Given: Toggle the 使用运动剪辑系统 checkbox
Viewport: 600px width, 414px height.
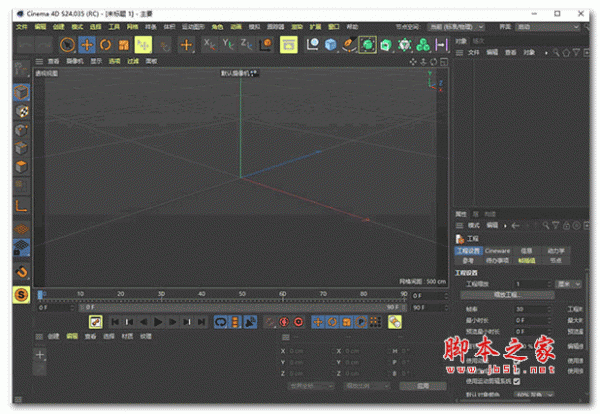Looking at the screenshot, I should click(x=516, y=381).
